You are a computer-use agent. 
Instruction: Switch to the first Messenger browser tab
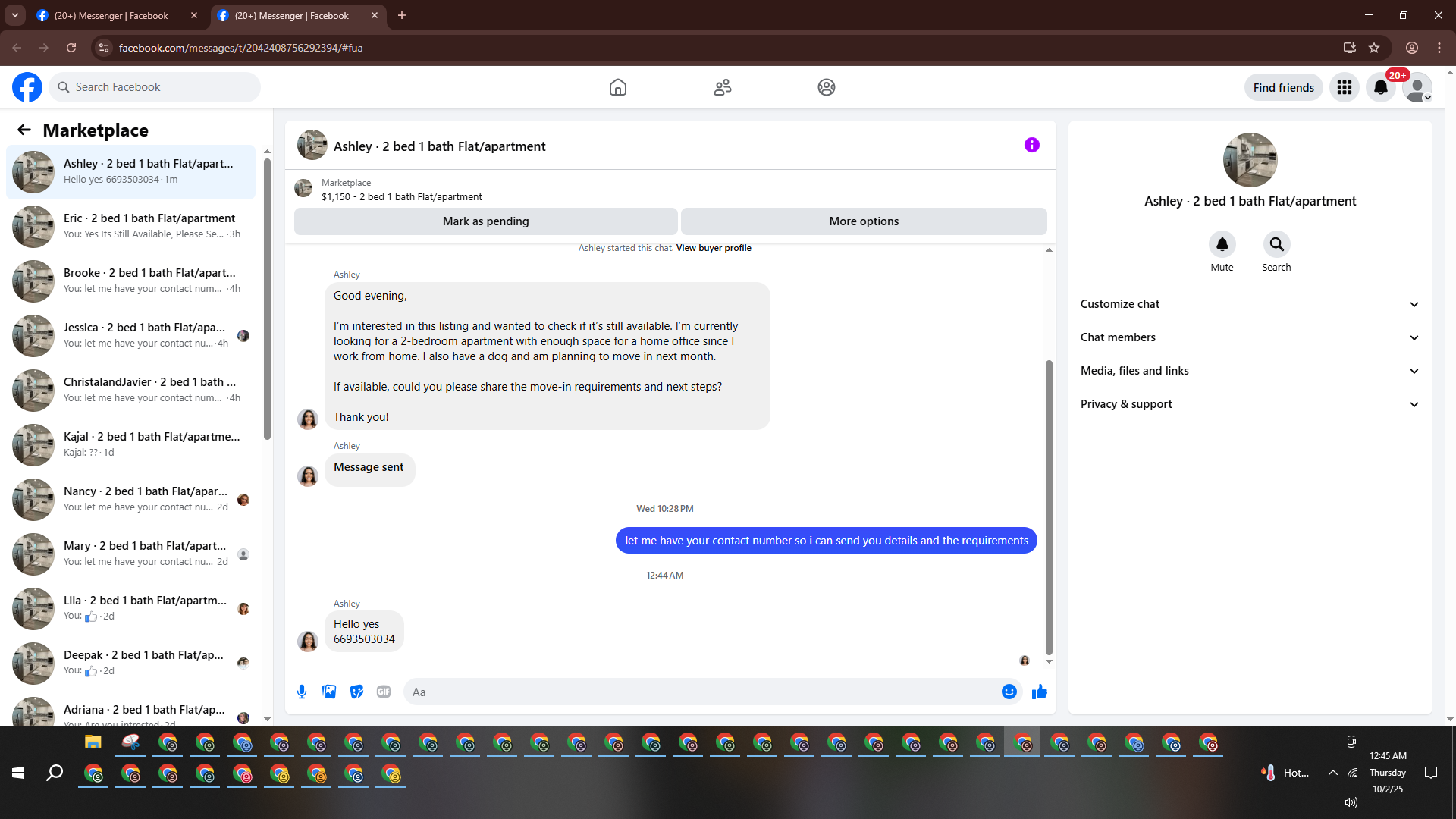(111, 15)
